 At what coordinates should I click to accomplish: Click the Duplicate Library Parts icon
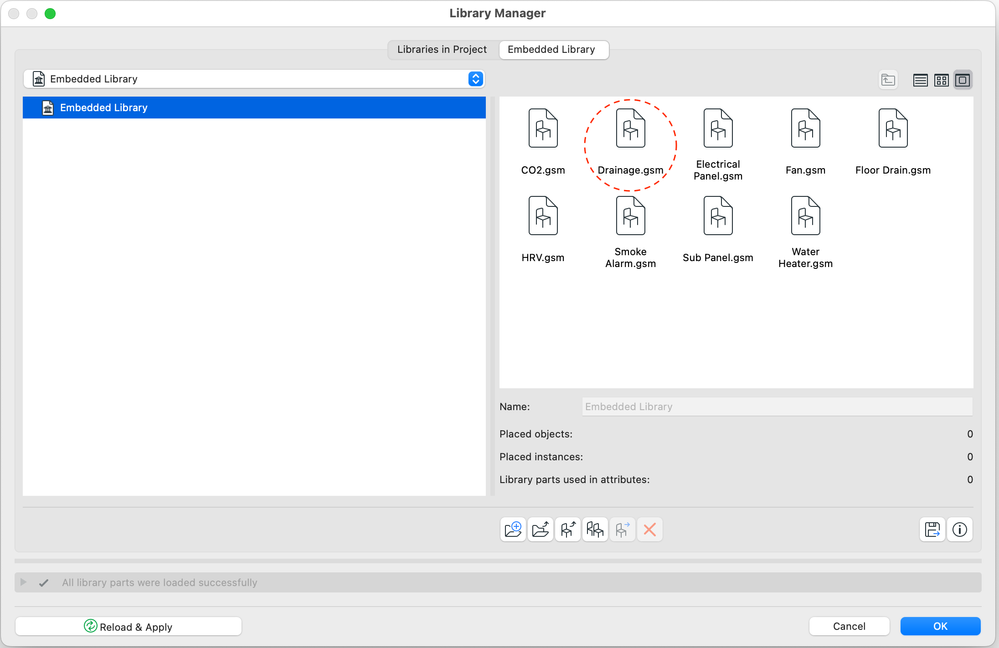click(594, 529)
